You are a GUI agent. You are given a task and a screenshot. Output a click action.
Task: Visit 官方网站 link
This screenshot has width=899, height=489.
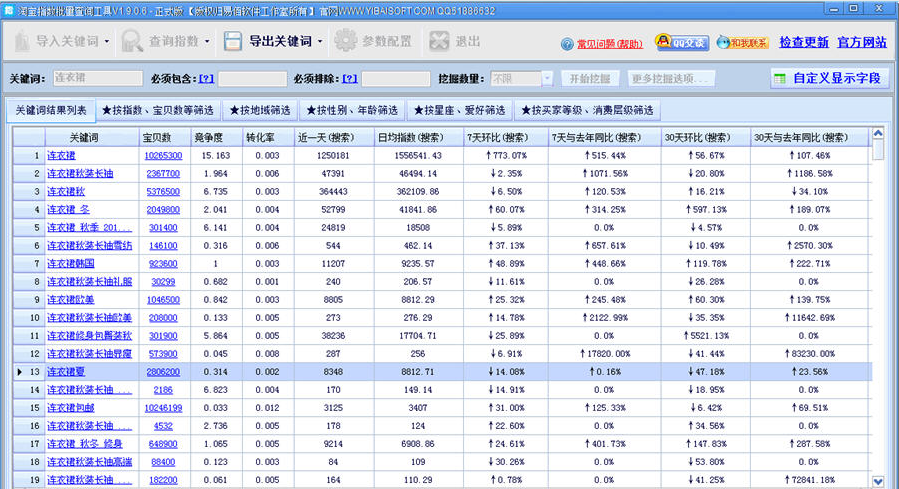[x=862, y=42]
